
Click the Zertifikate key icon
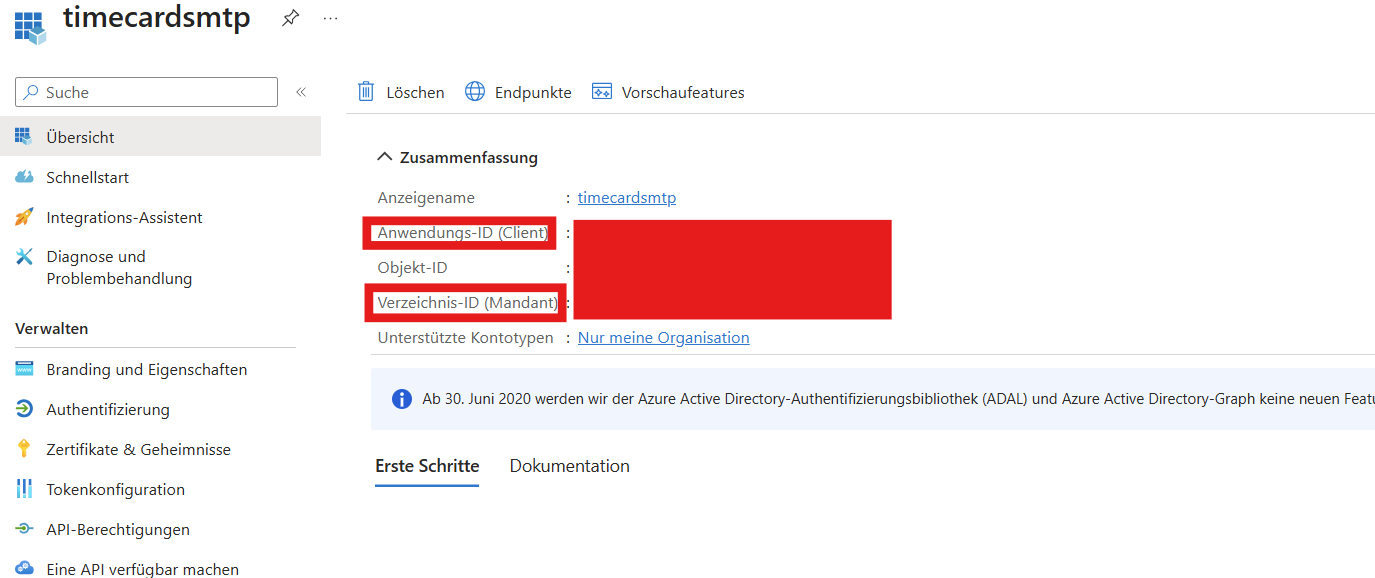[x=24, y=449]
